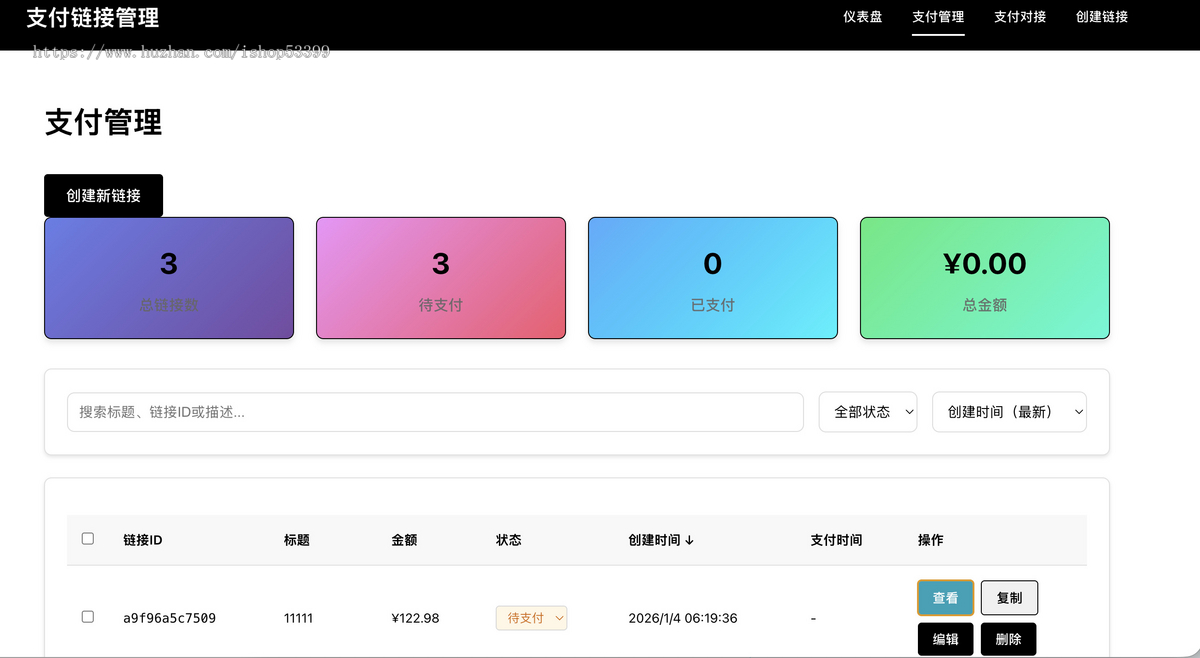Image resolution: width=1200 pixels, height=658 pixels.
Task: Open the 待支付 status dropdown in row
Action: (x=532, y=618)
